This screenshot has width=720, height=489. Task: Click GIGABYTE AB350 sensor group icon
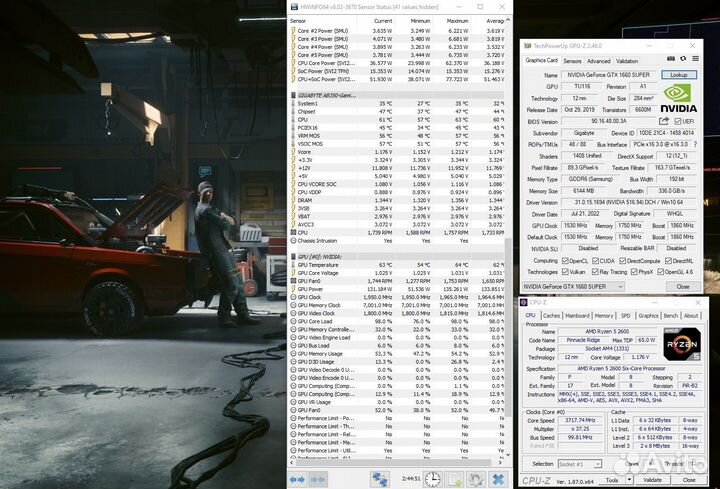click(293, 96)
